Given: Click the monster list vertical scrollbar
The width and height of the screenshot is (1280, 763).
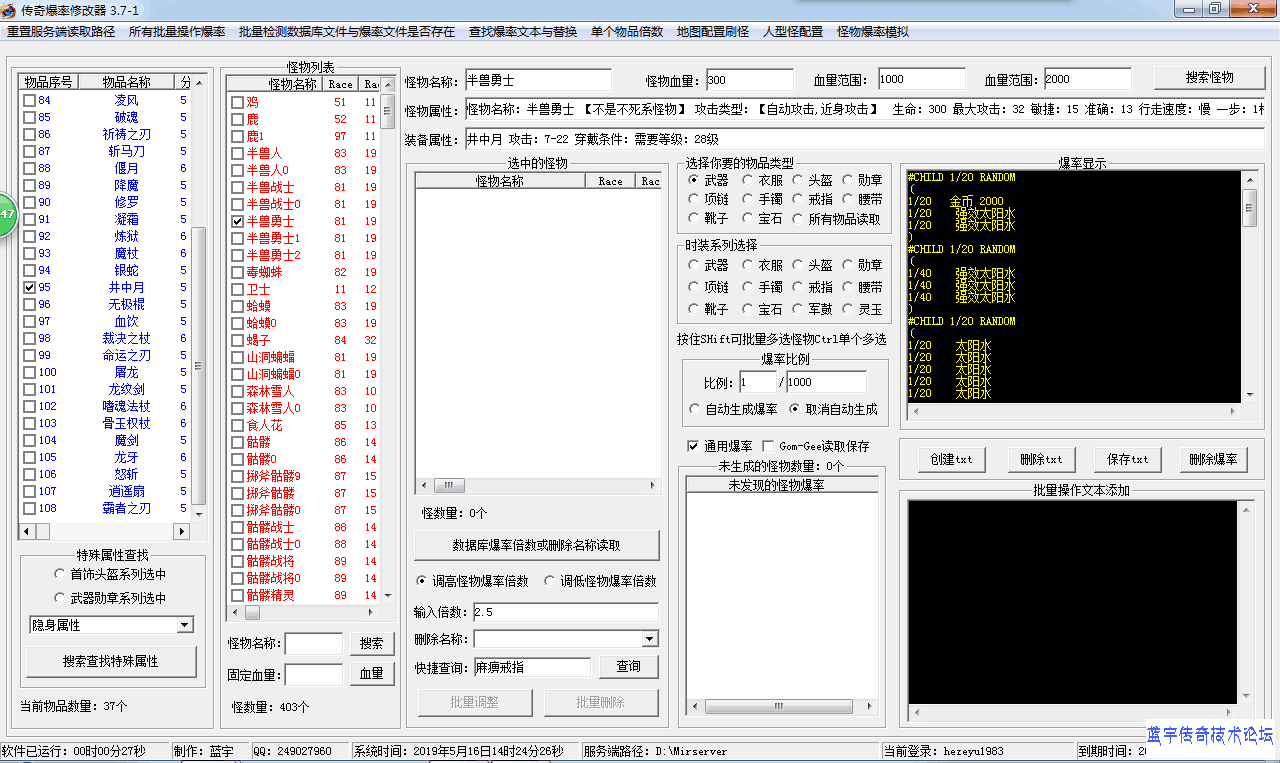Looking at the screenshot, I should pos(387,300).
